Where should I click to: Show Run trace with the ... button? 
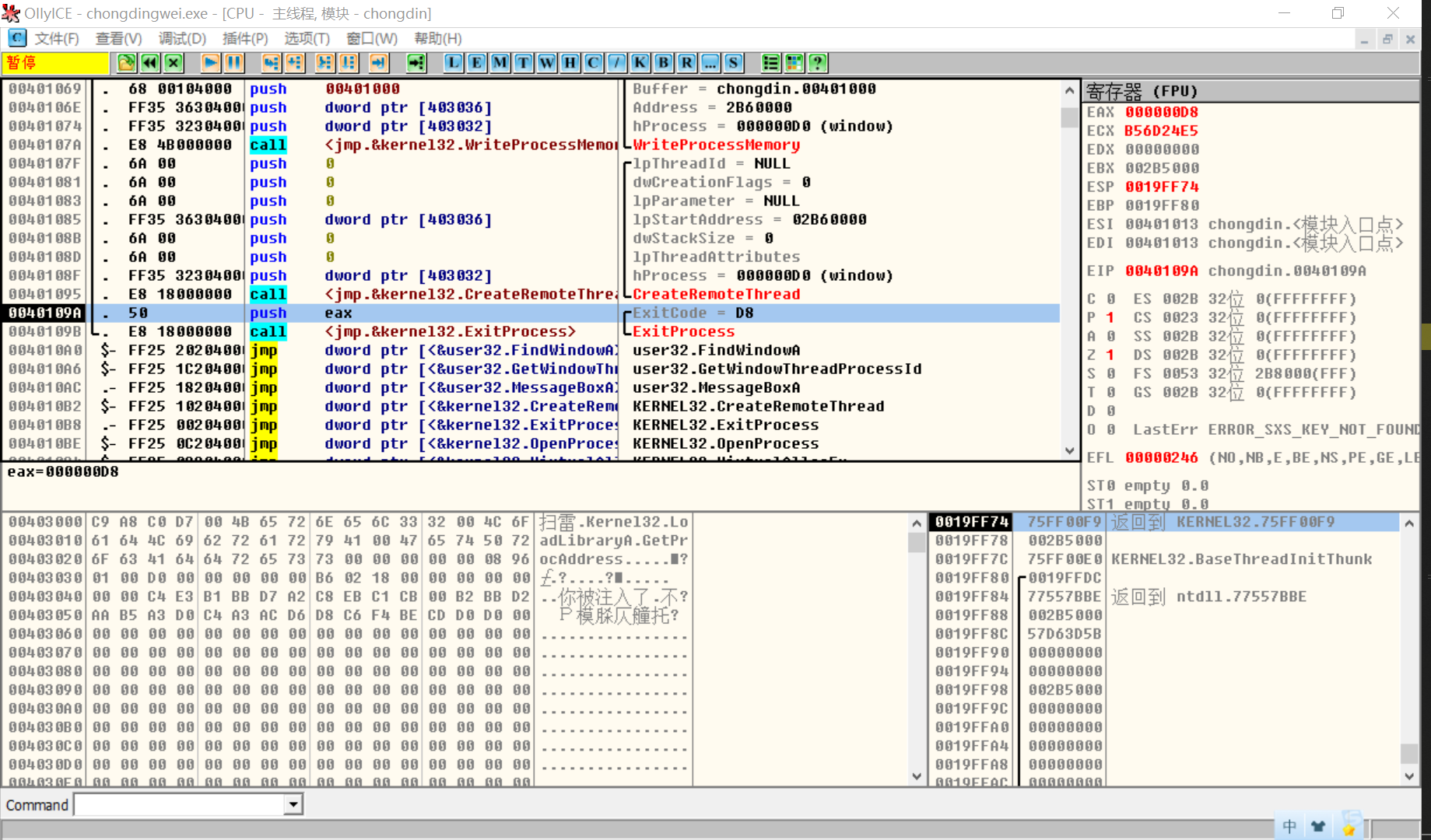[x=710, y=63]
